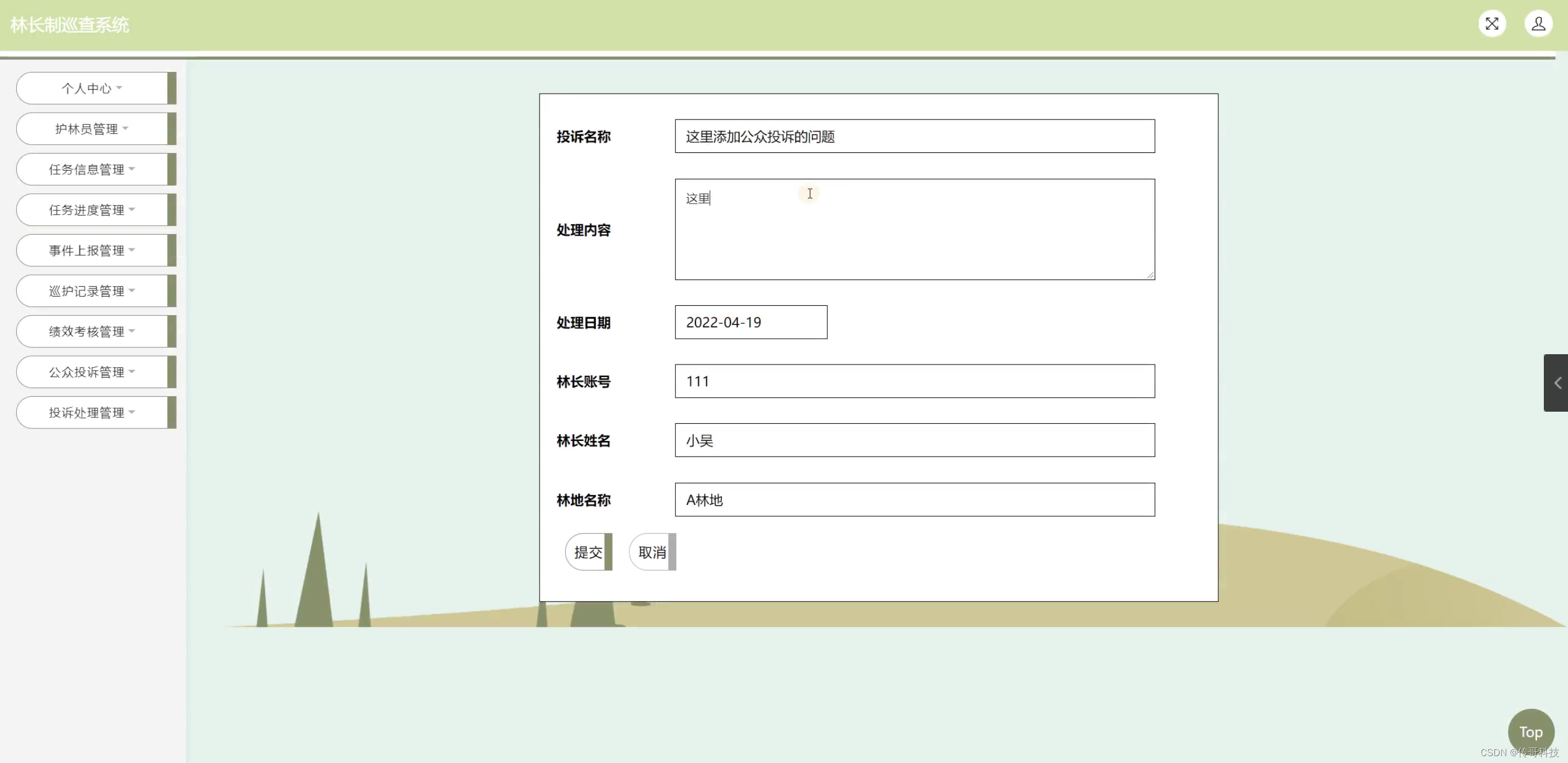Expand the 绩效考核管理 menu
This screenshot has width=1568, height=763.
[x=92, y=332]
